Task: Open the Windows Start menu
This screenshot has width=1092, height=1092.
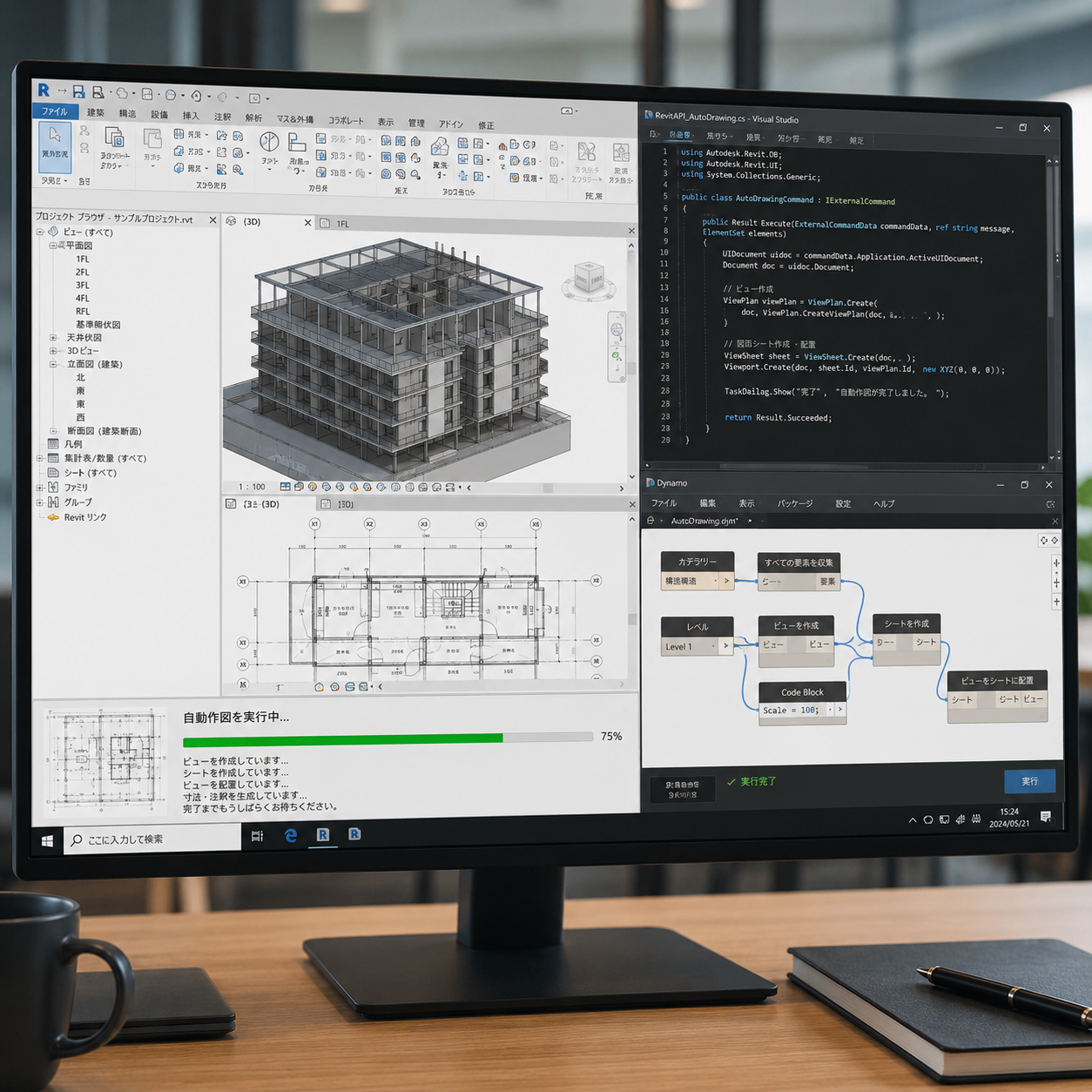Action: coord(47,840)
